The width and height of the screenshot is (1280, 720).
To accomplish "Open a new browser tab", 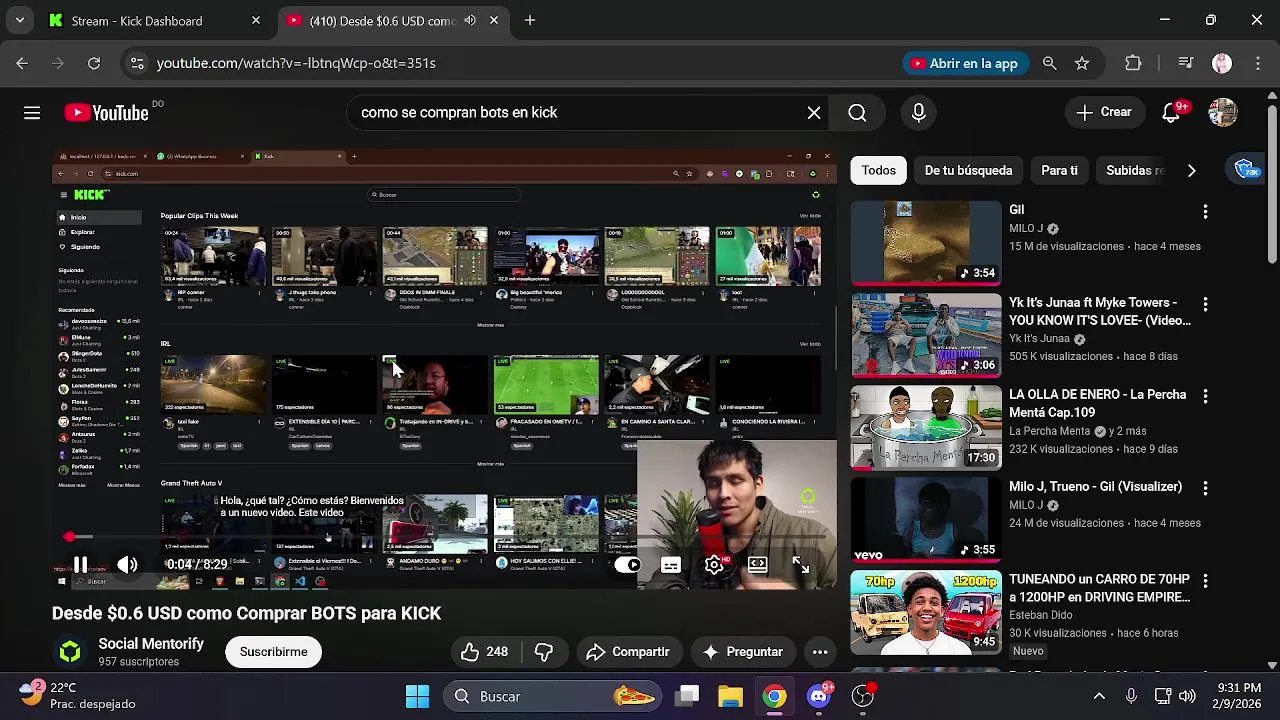I will pos(530,20).
